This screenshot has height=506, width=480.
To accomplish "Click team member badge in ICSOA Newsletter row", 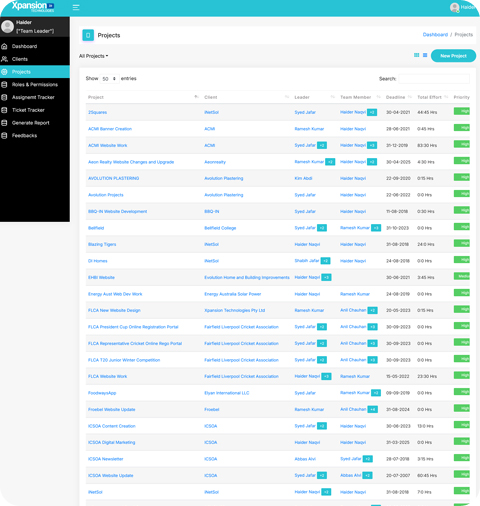I will [x=368, y=459].
